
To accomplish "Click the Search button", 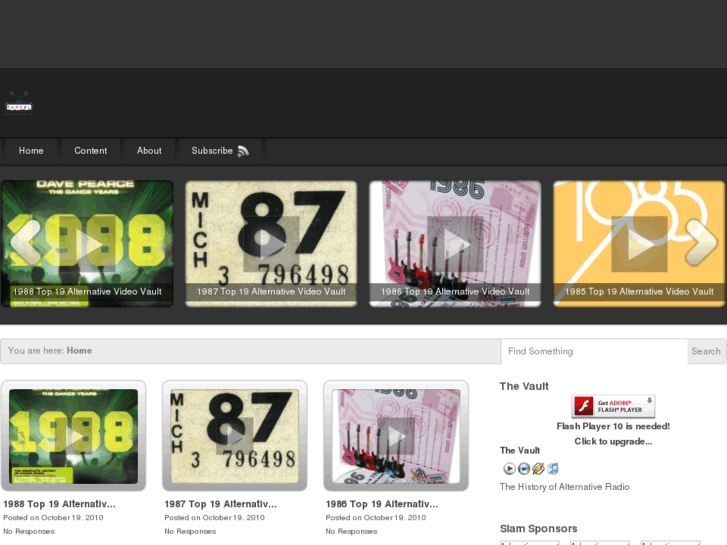I will (706, 352).
